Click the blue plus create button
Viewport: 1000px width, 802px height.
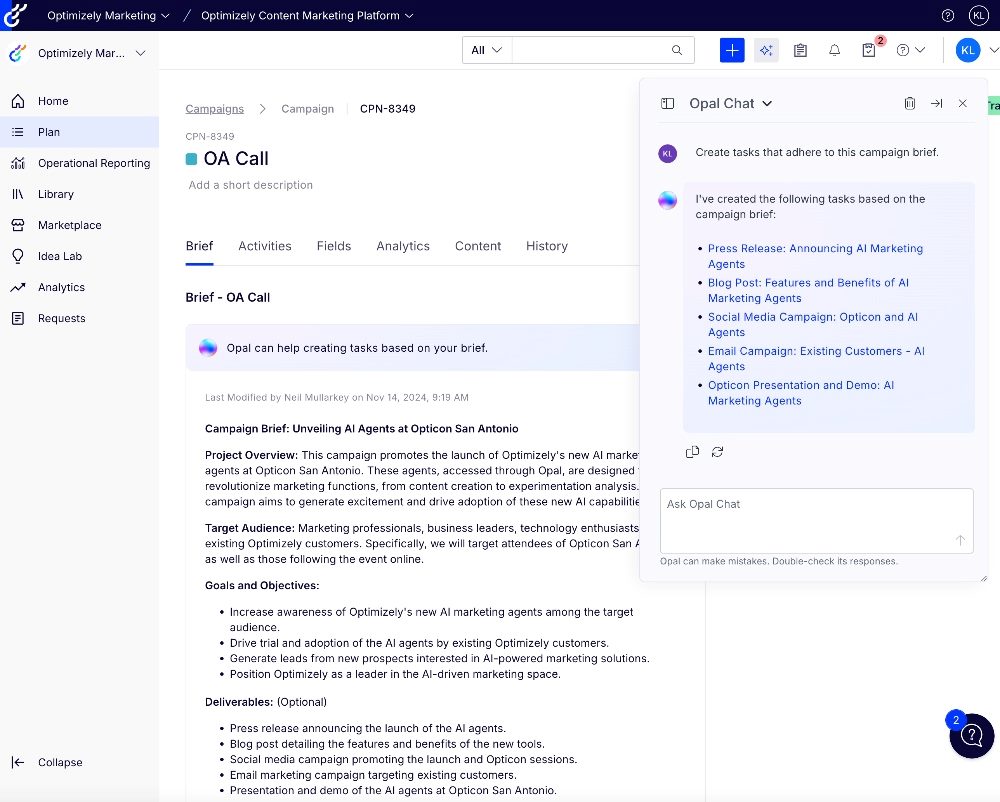point(732,50)
